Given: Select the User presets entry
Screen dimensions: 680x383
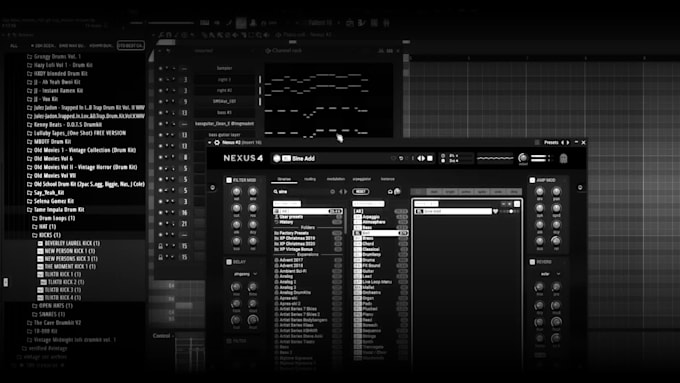Looking at the screenshot, I should click(309, 217).
